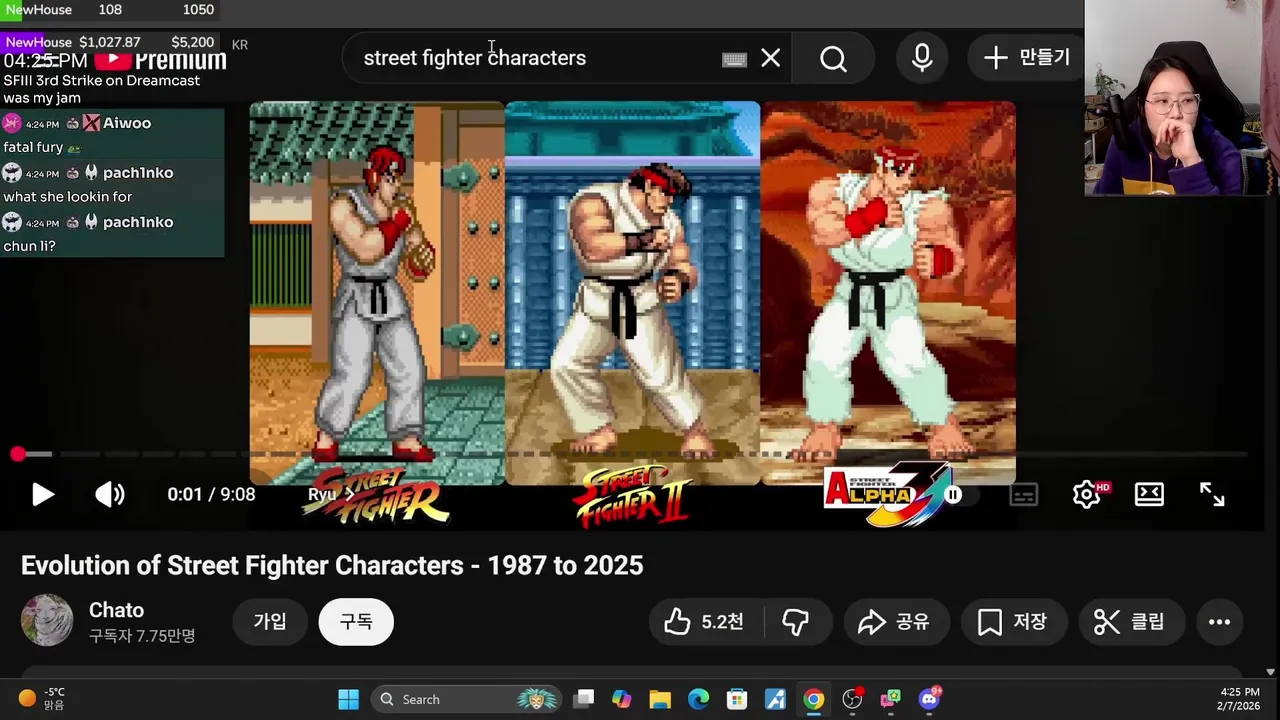Click the 0:01 / 9:08 time display
This screenshot has height=720, width=1280.
(x=211, y=494)
